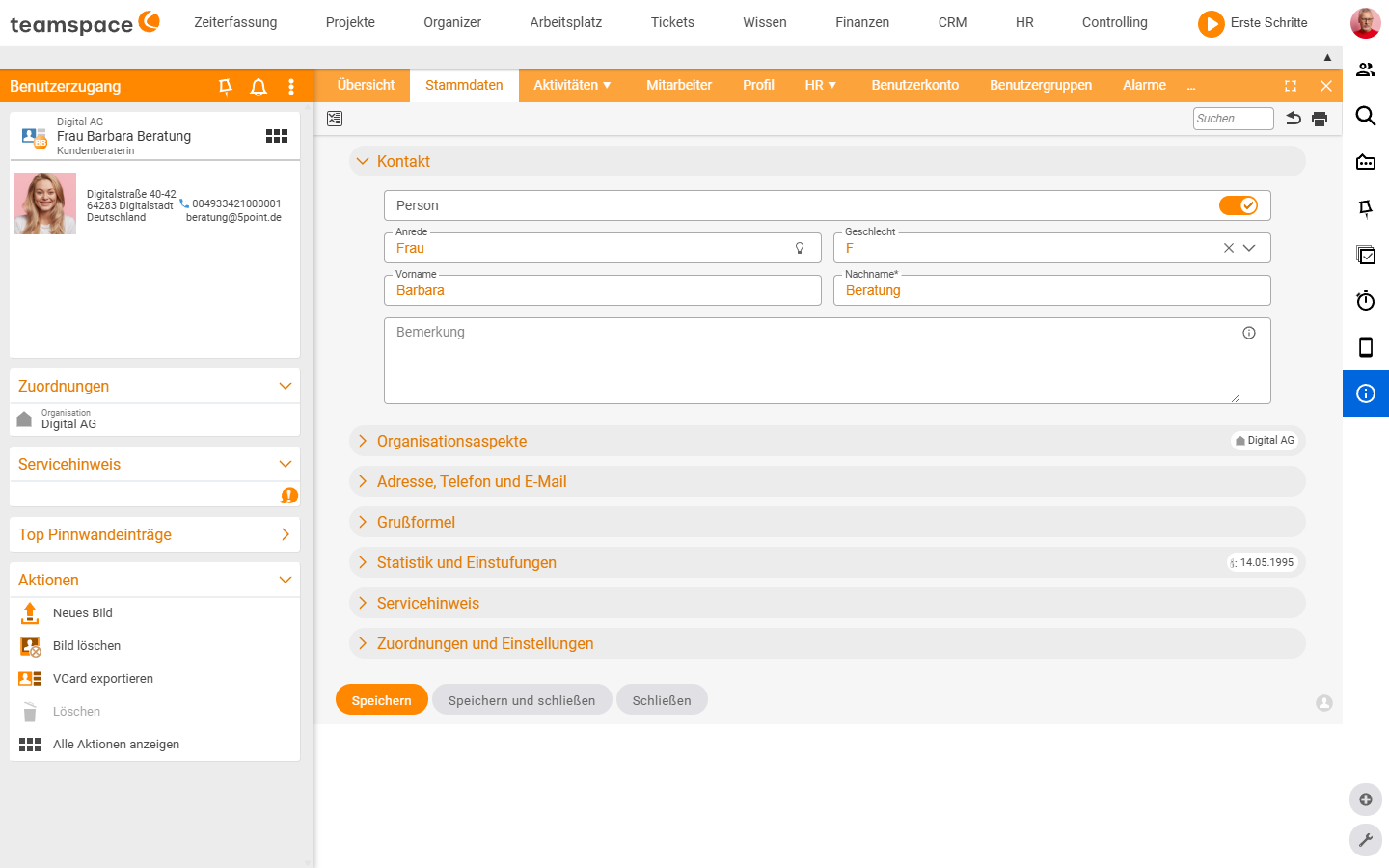Image resolution: width=1389 pixels, height=868 pixels.
Task: Open the Benutzerkonto tab
Action: 914,85
